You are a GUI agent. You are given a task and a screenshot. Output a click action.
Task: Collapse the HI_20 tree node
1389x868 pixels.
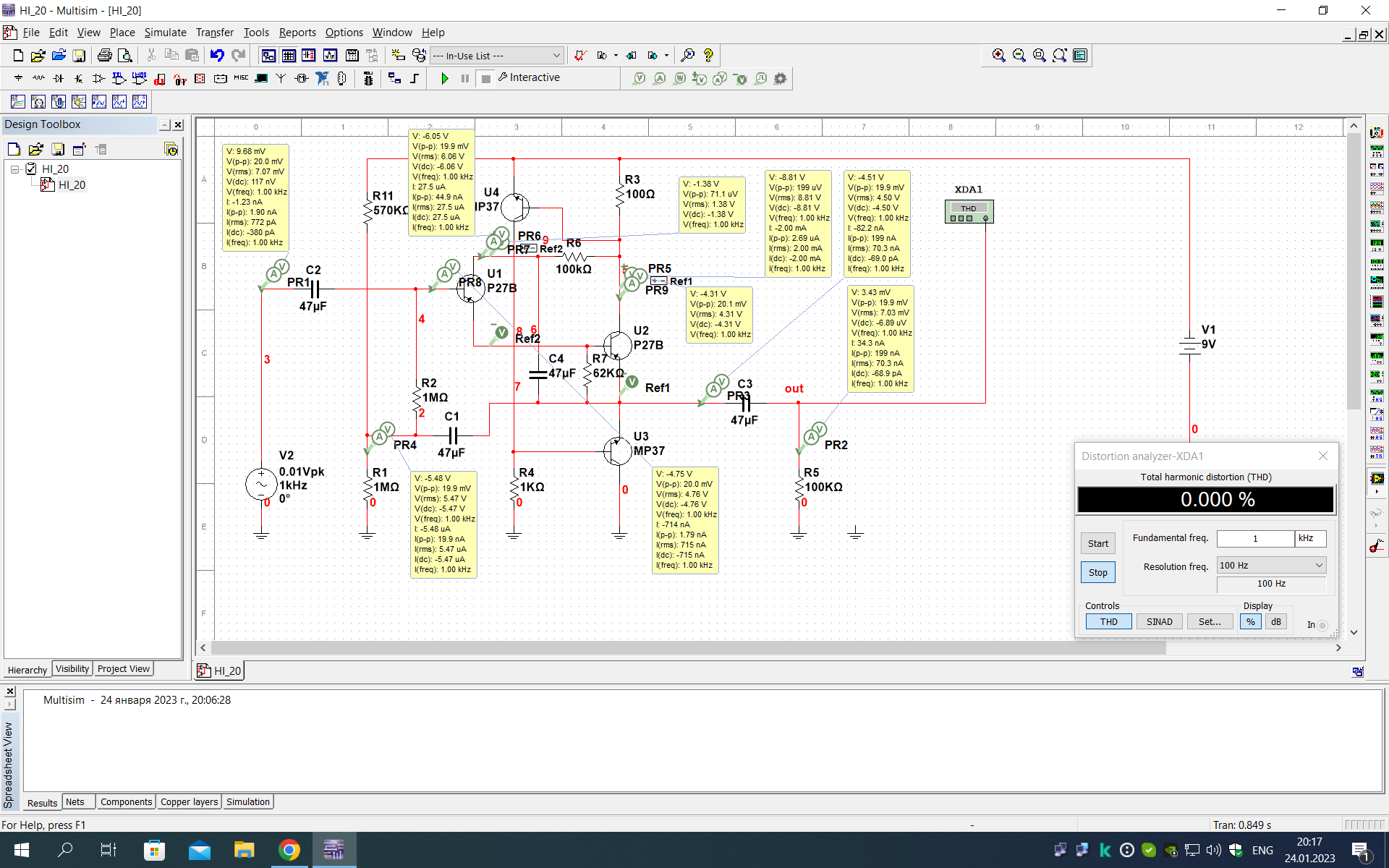tap(14, 169)
